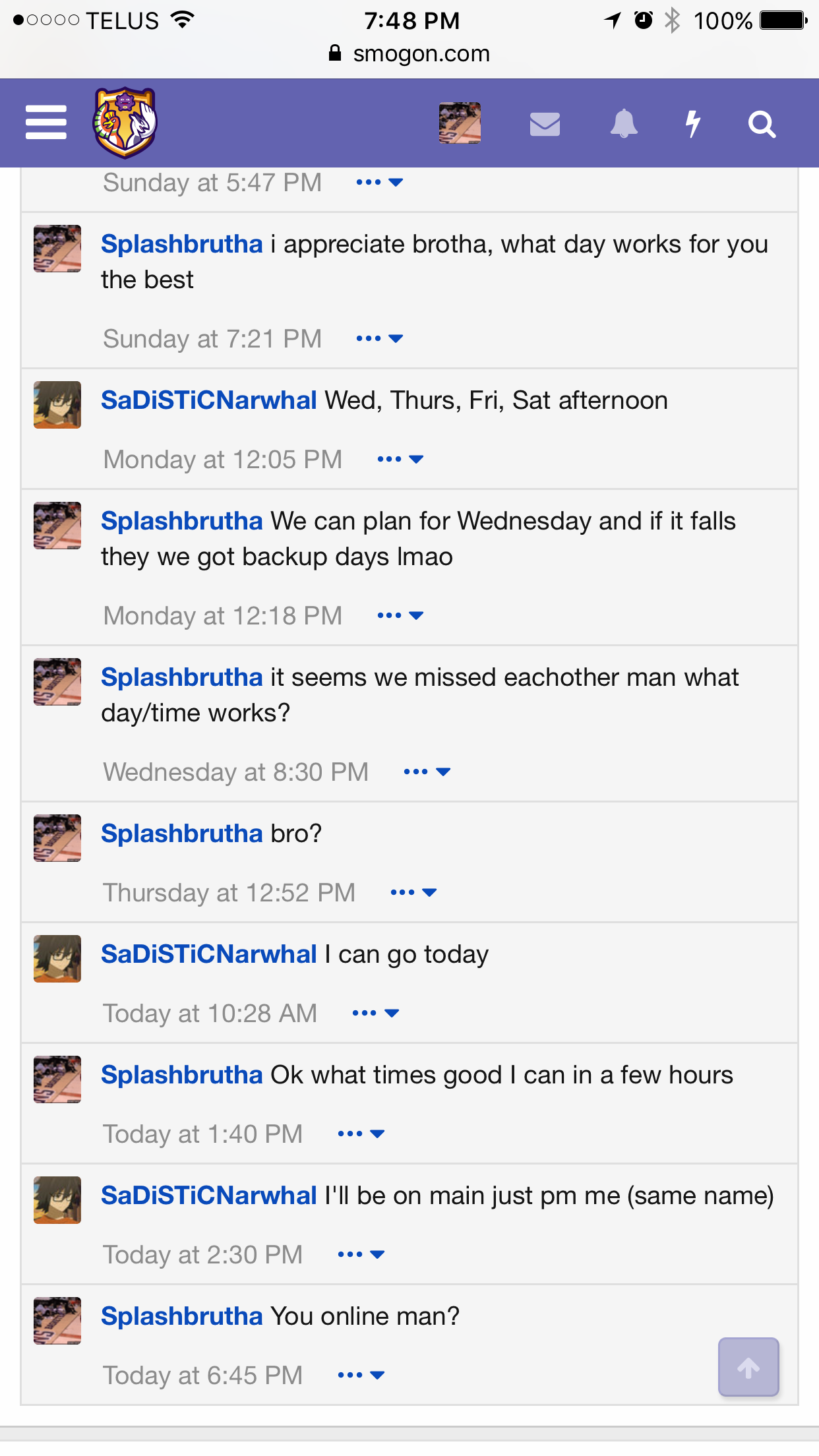Click Splashbrutha name on "You online man?" comment

pyautogui.click(x=182, y=1317)
